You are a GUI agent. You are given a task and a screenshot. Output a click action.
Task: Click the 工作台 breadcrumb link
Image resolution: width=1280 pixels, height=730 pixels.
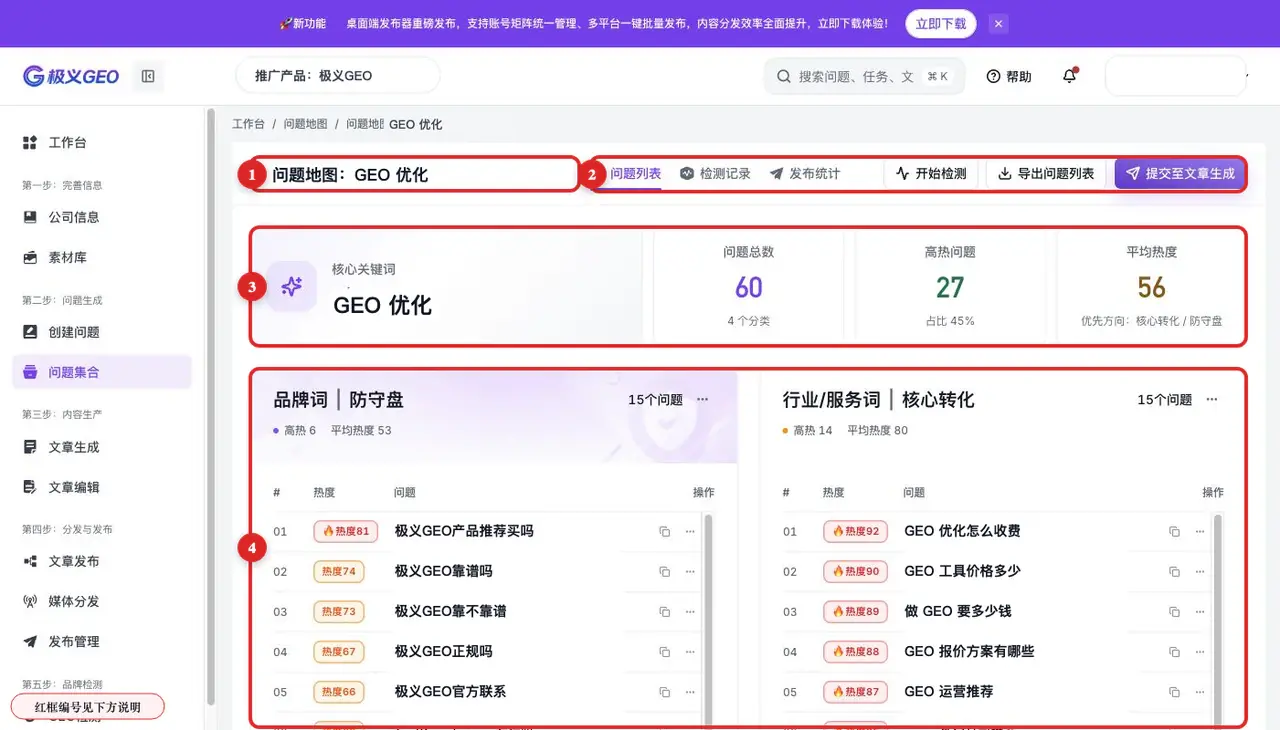pos(248,124)
